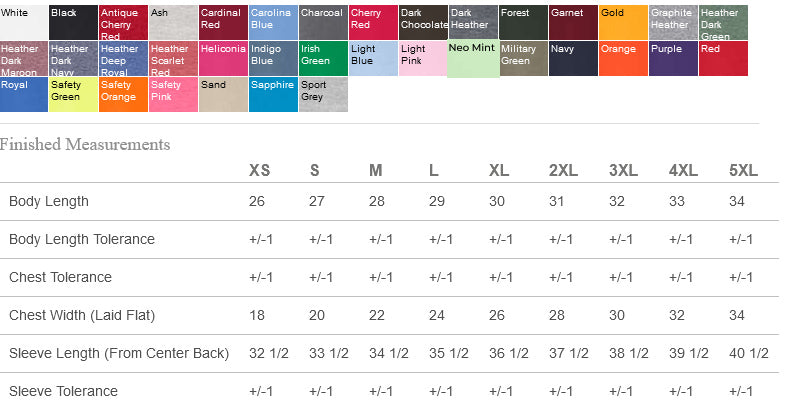
Task: Select the Neo Mint color swatch
Action: (473, 59)
